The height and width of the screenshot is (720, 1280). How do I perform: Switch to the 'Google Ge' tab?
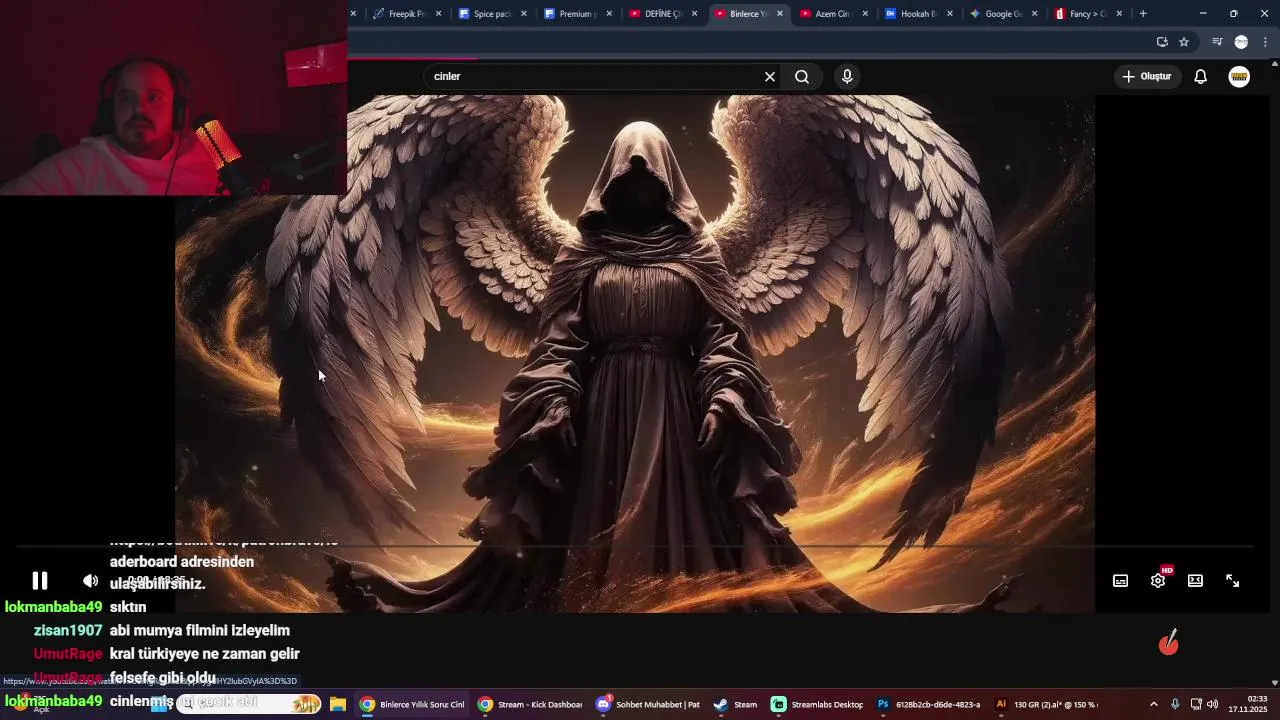[x=1003, y=14]
